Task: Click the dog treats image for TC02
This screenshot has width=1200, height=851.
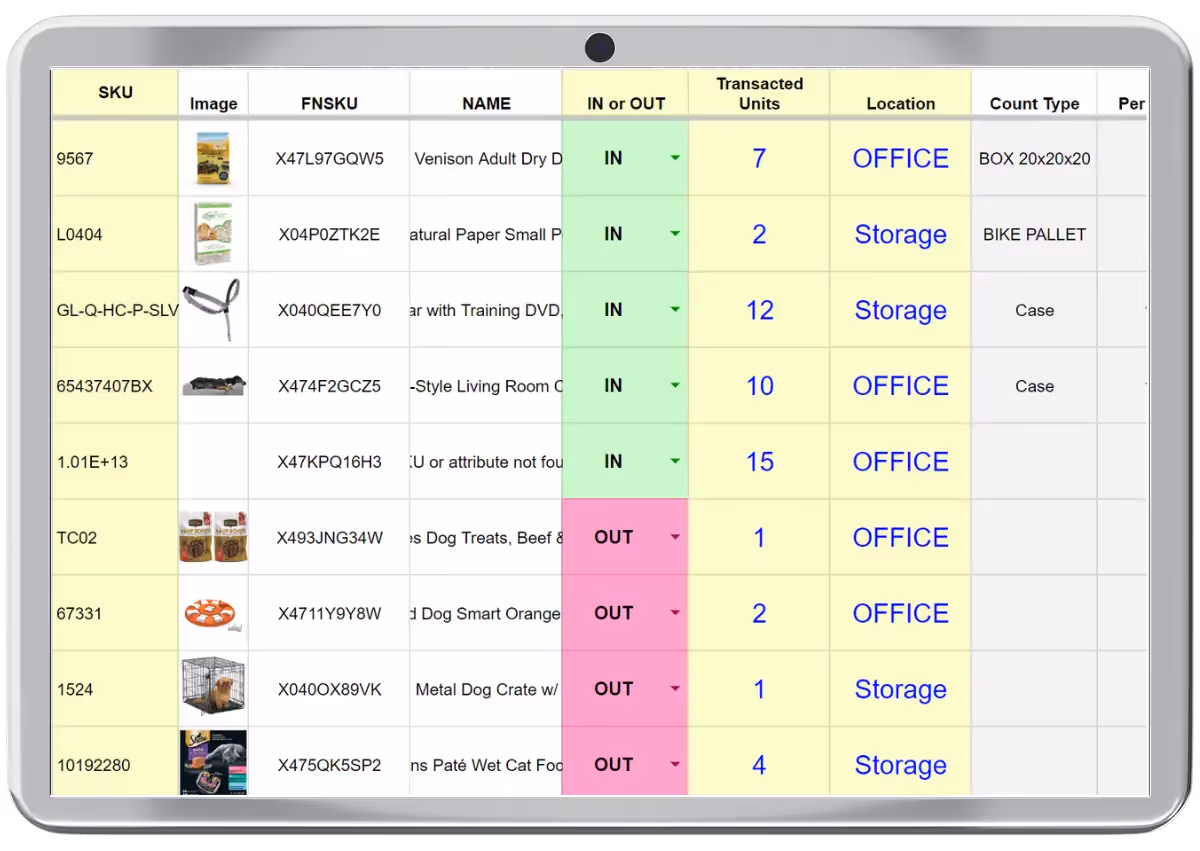Action: pyautogui.click(x=213, y=537)
